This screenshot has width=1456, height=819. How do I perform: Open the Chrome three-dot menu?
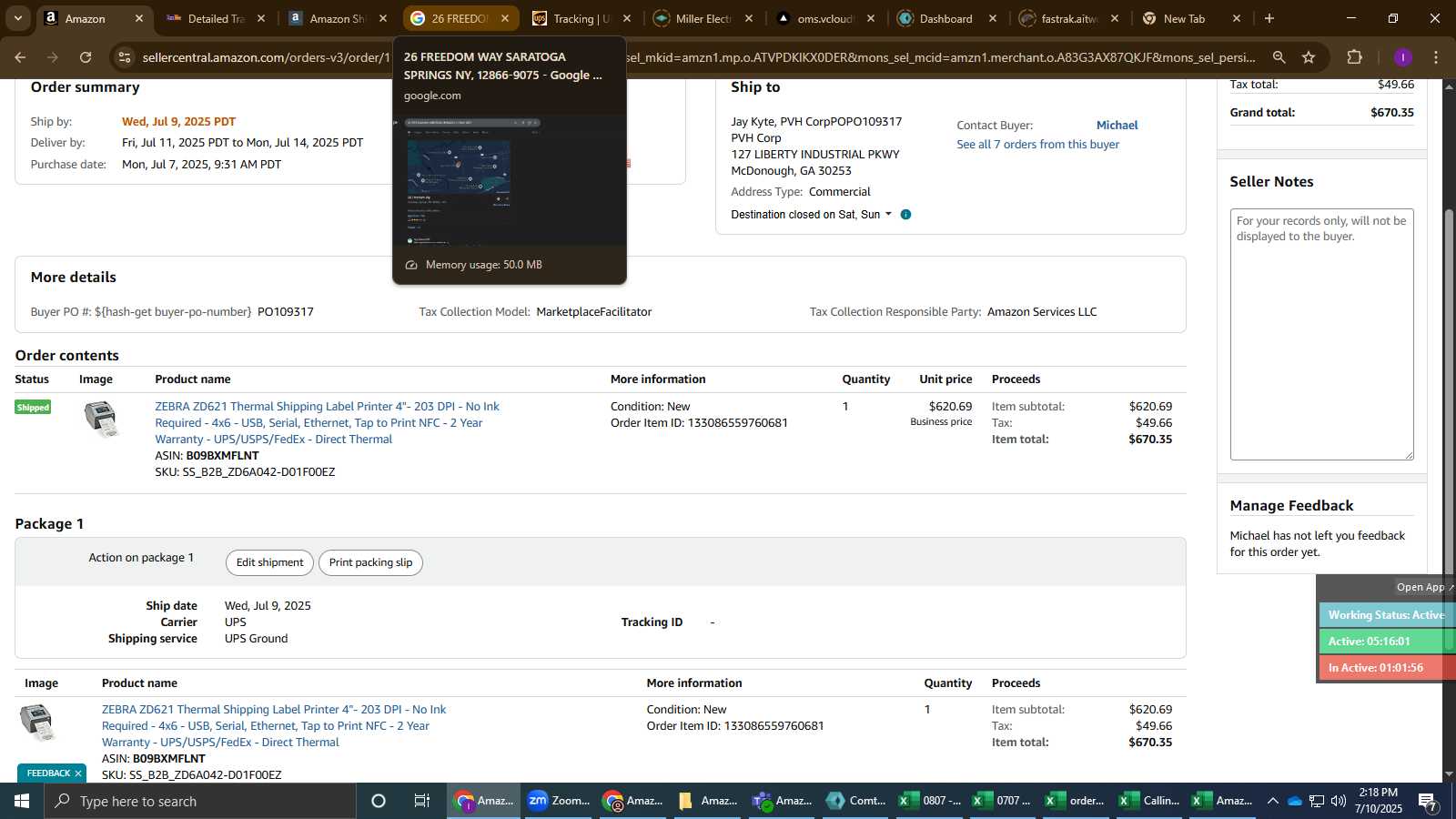tap(1436, 57)
